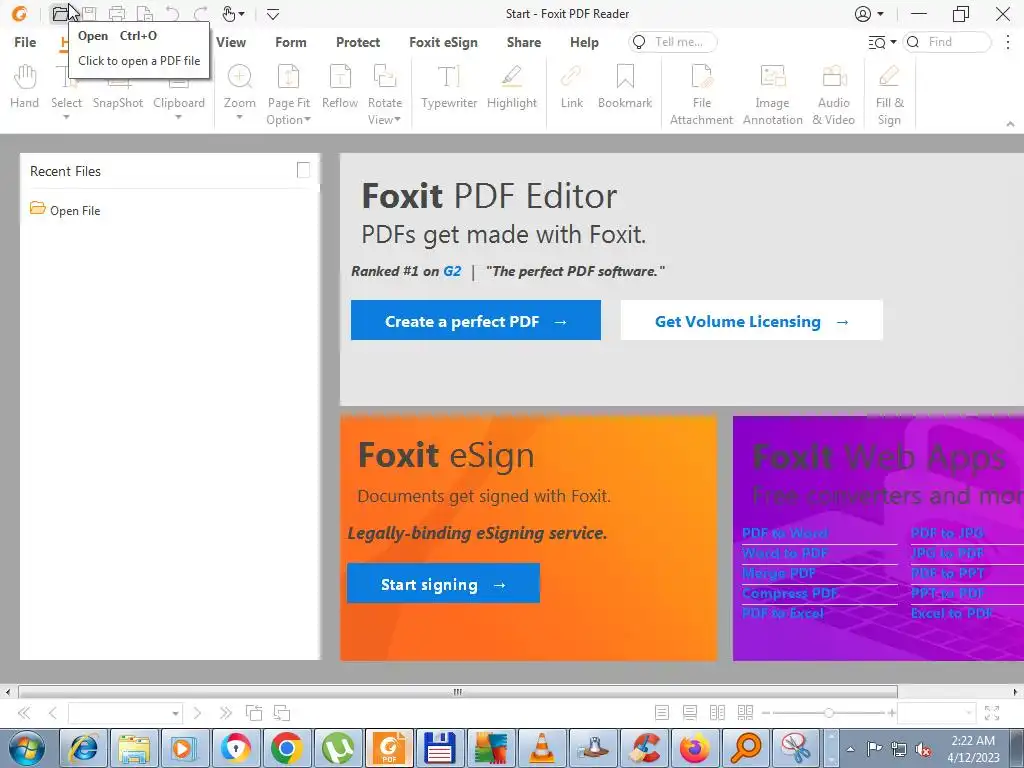The image size is (1024, 768).
Task: Open the Help tab
Action: pos(584,42)
